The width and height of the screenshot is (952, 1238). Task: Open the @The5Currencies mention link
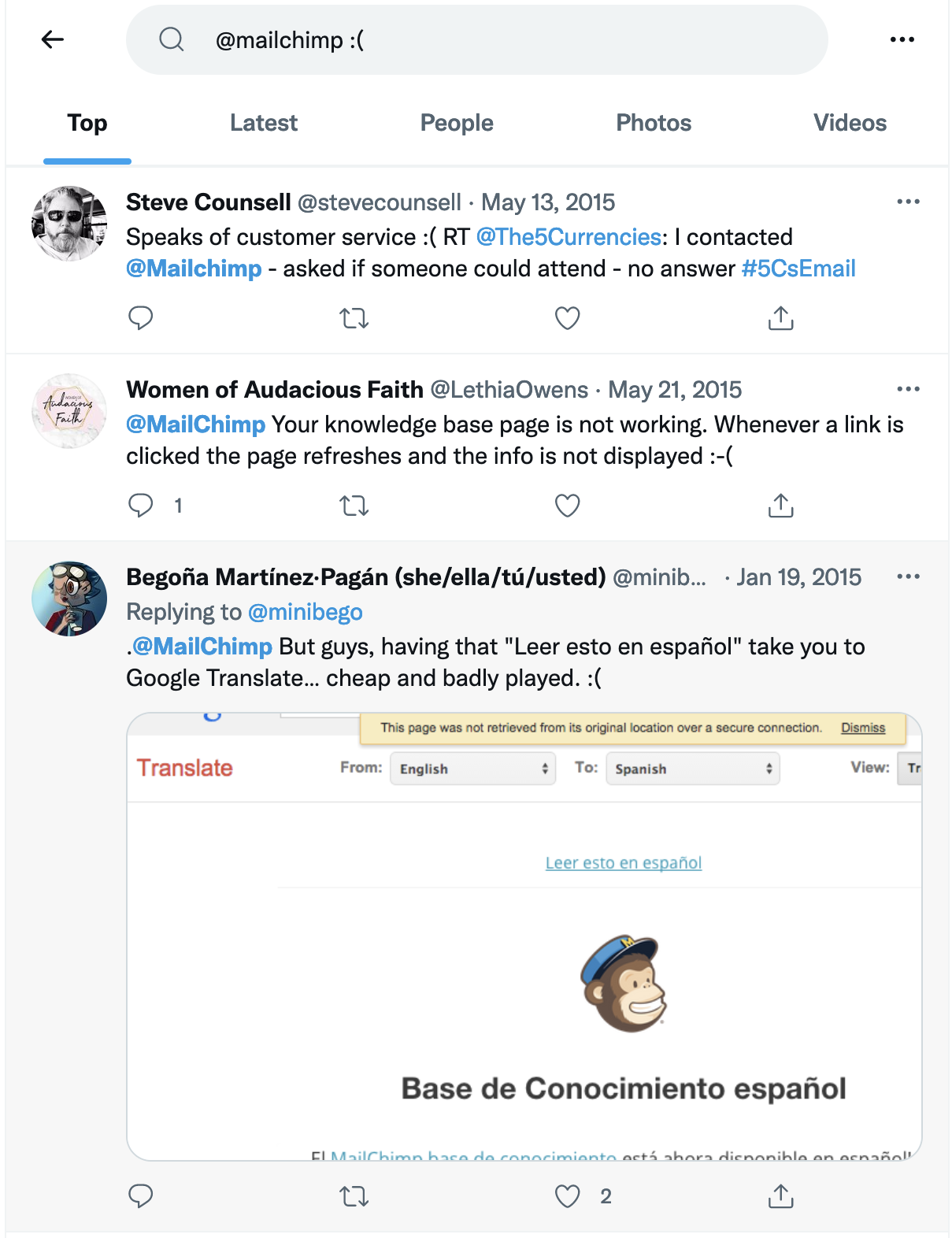pos(569,237)
